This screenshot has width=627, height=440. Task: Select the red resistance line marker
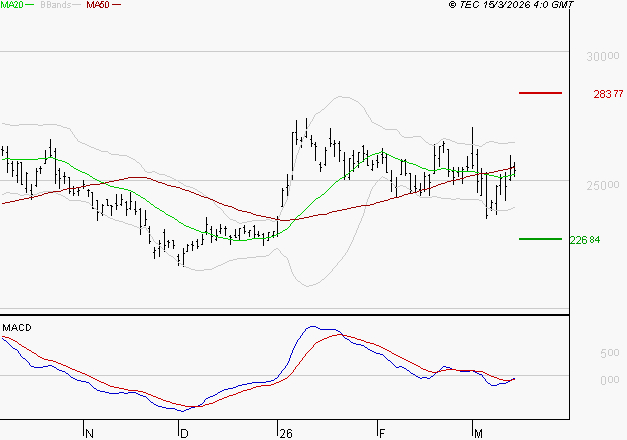tap(541, 93)
